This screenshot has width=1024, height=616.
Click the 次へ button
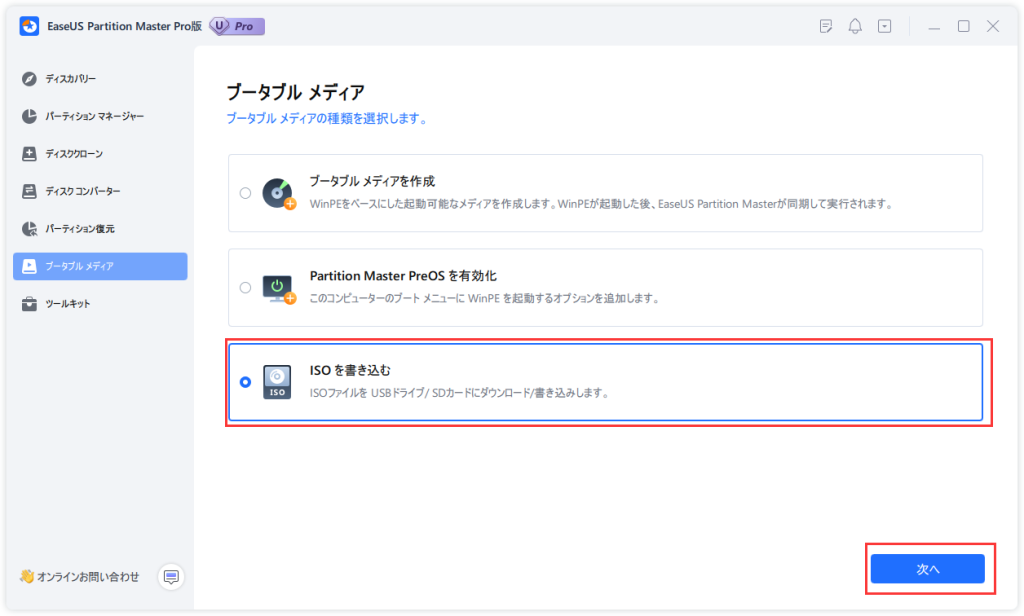point(927,569)
